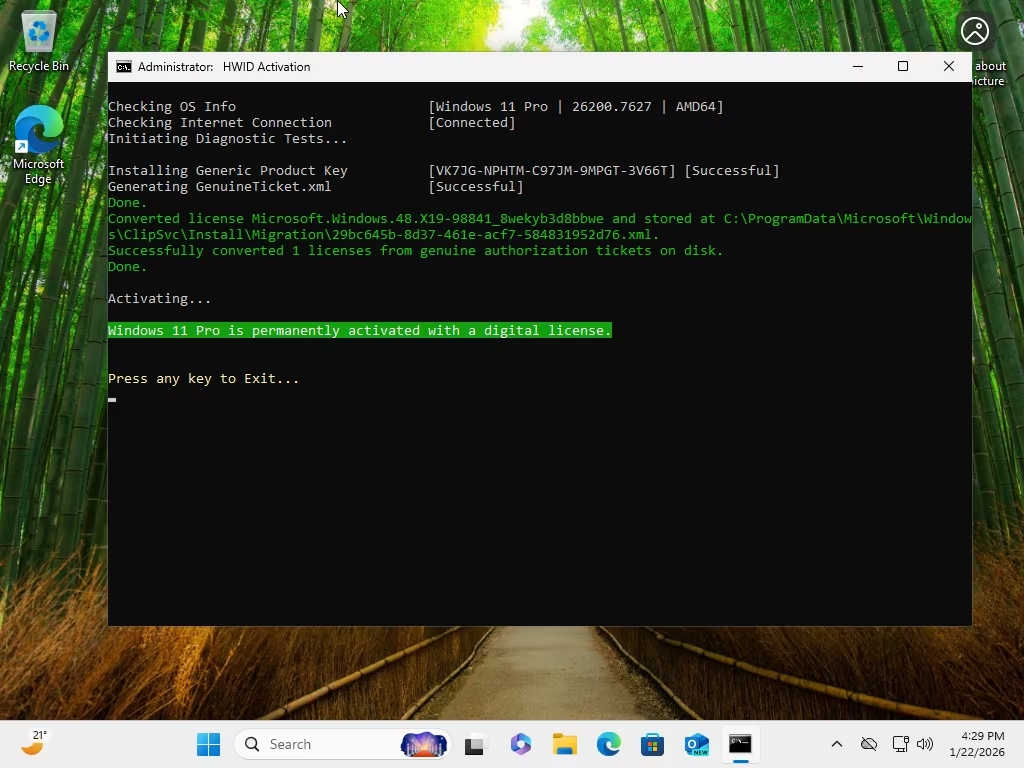
Task: Open the network status tray icon
Action: click(900, 744)
